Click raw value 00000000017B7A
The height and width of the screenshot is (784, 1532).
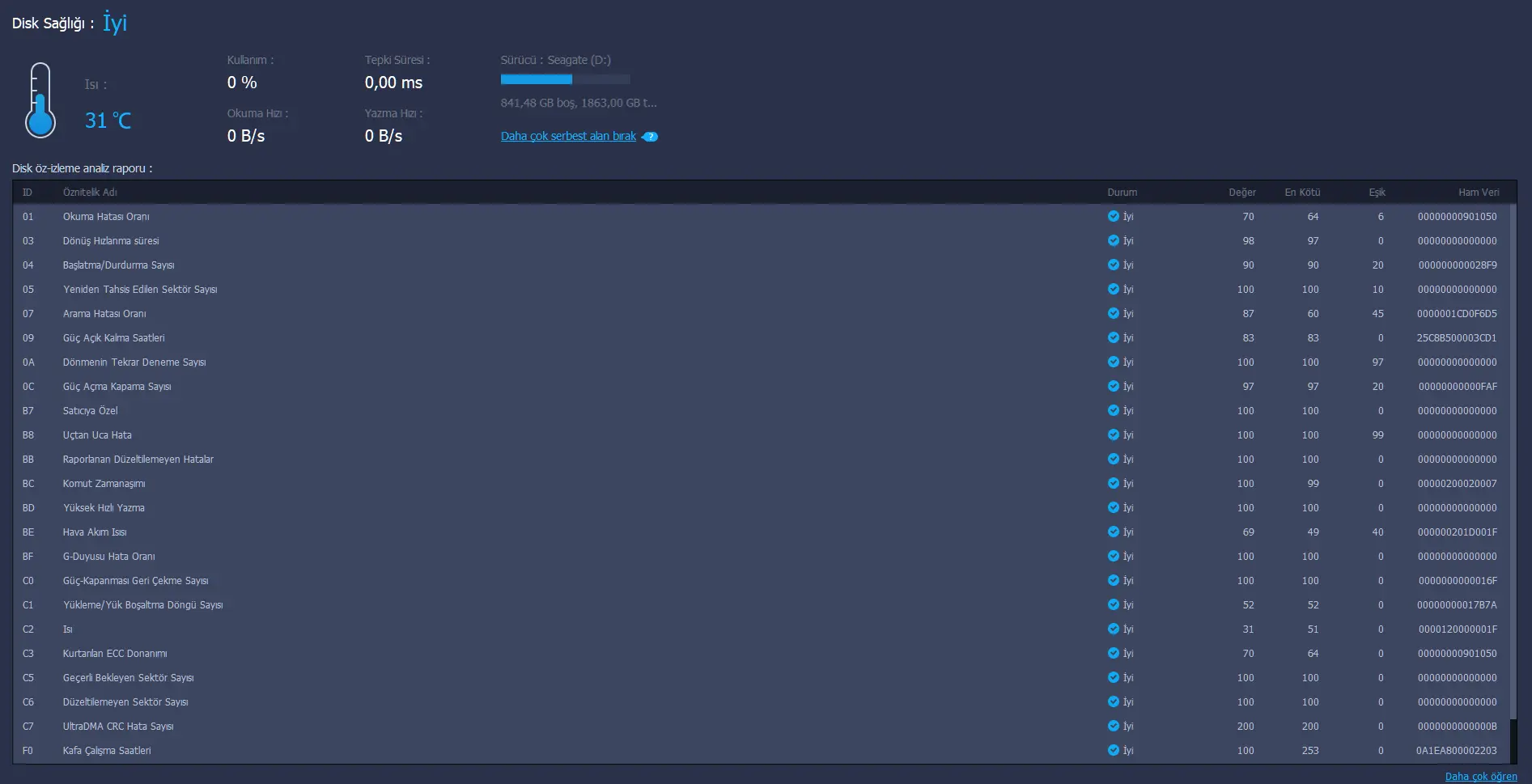tap(1457, 605)
